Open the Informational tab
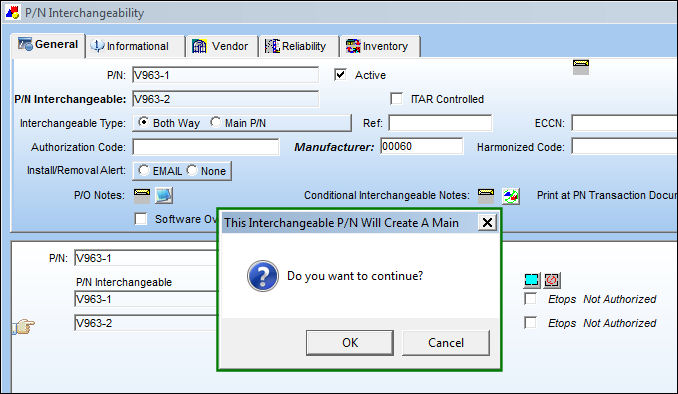Viewport: 678px width, 394px height. pyautogui.click(x=135, y=46)
